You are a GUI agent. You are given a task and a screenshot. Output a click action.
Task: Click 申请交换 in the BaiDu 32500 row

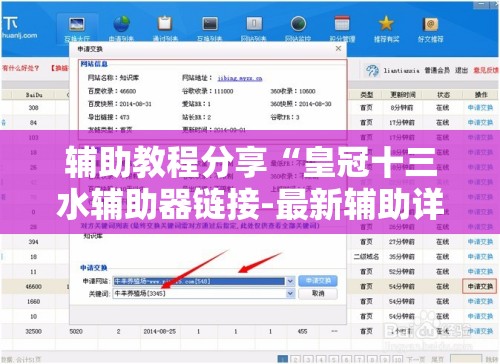480,331
